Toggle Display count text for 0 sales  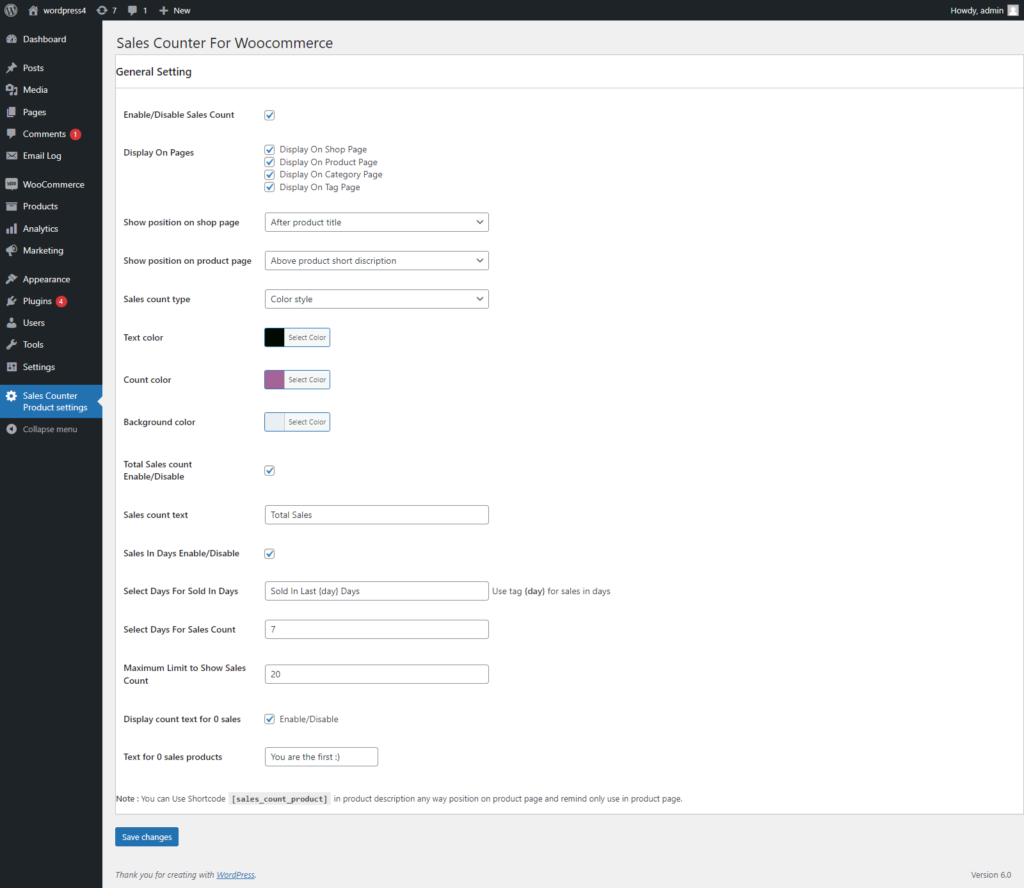point(269,719)
